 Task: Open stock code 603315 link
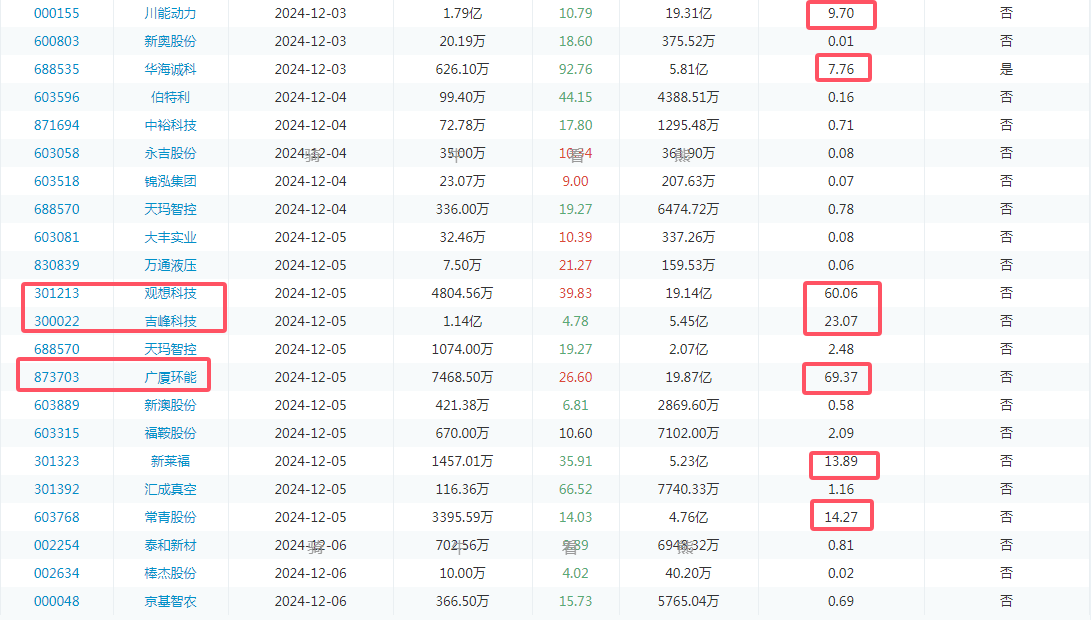(56, 433)
